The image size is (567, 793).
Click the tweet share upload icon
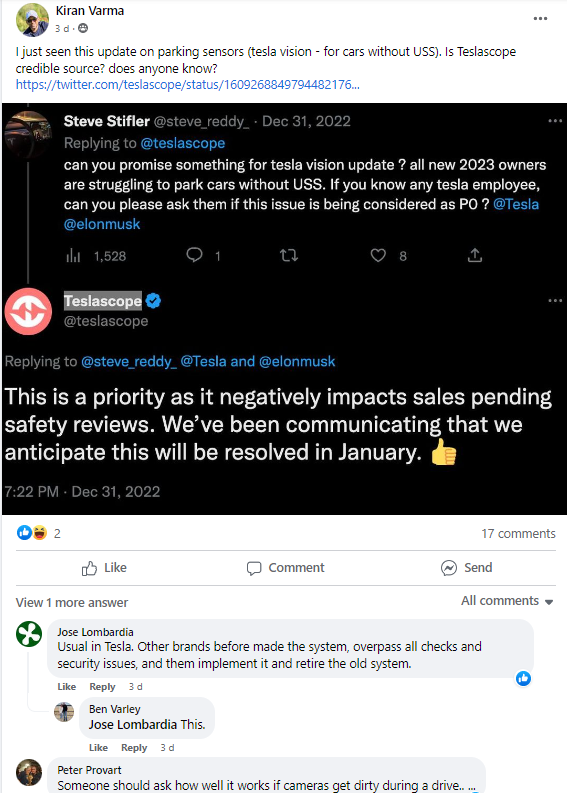point(474,255)
